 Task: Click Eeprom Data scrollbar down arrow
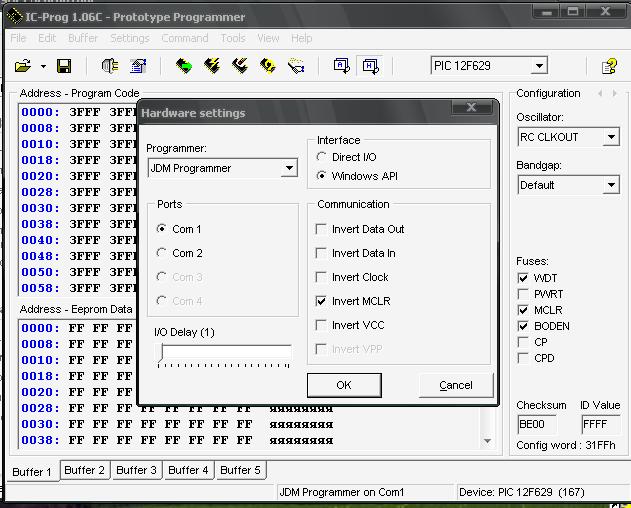point(487,441)
